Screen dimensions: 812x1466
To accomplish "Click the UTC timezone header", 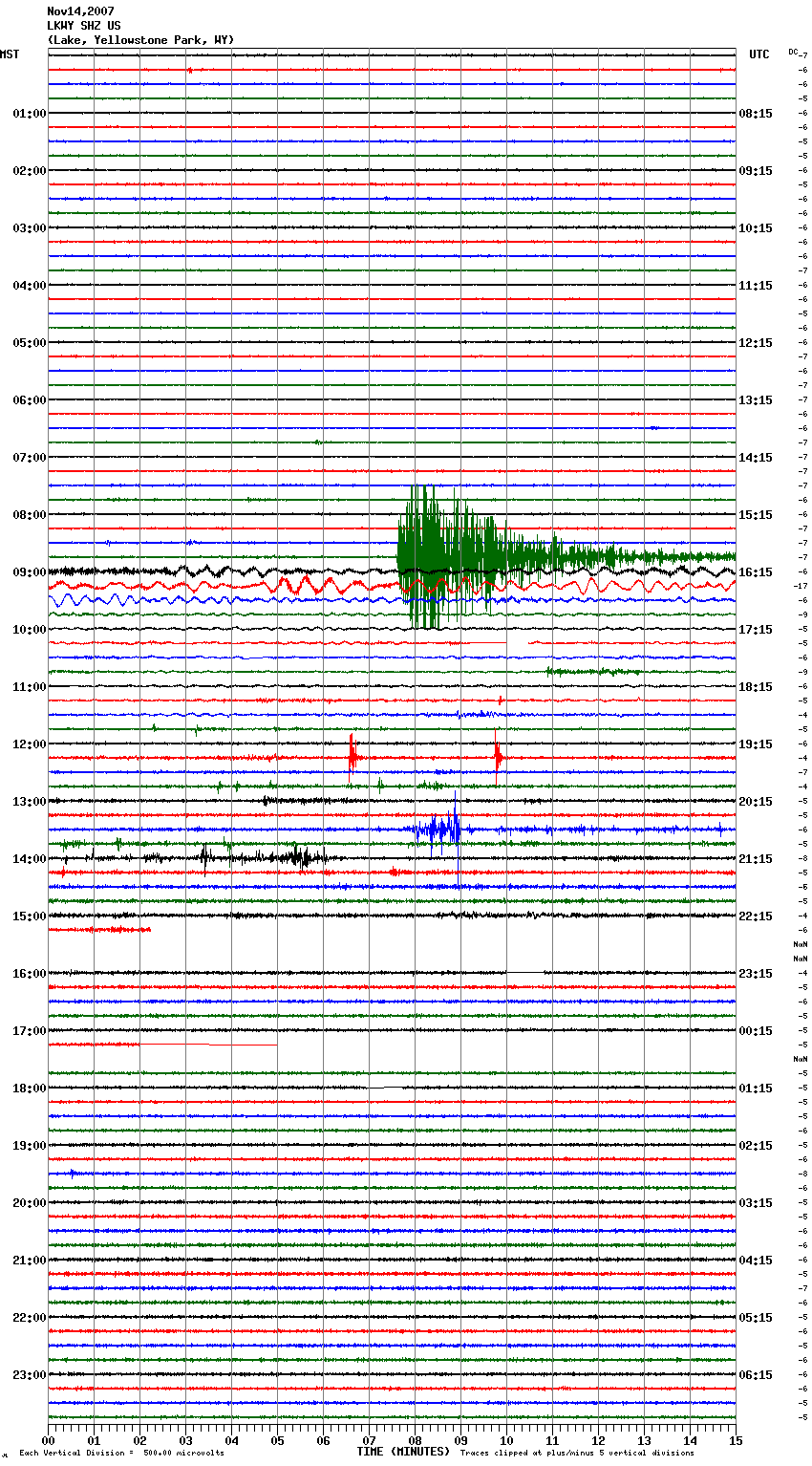I will [x=759, y=54].
